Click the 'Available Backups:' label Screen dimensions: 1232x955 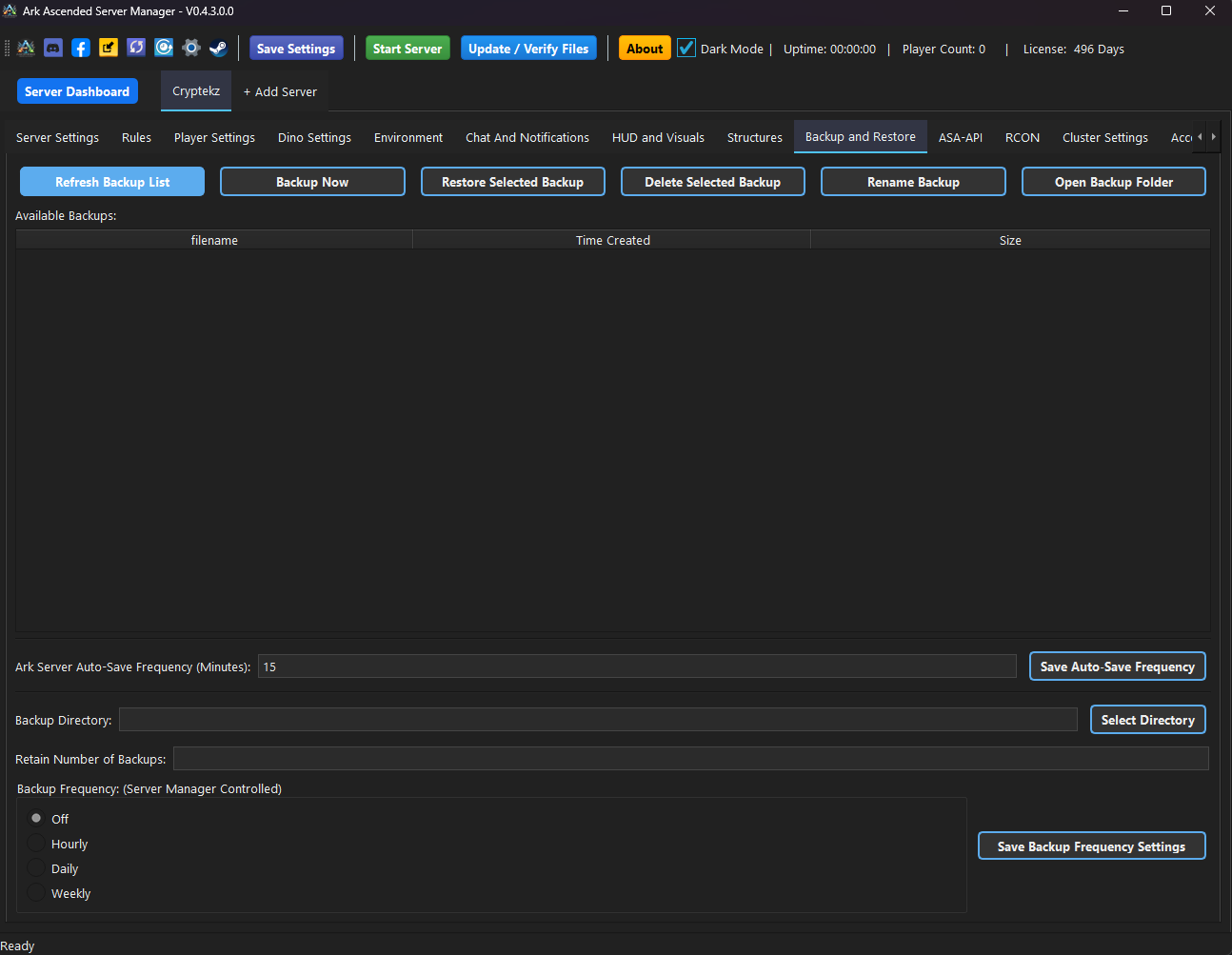[x=66, y=215]
